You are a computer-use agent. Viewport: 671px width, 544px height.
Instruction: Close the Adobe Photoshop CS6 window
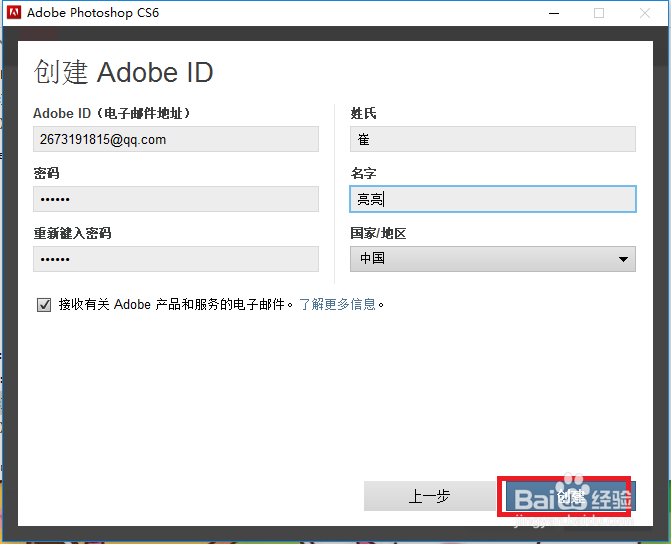point(645,13)
